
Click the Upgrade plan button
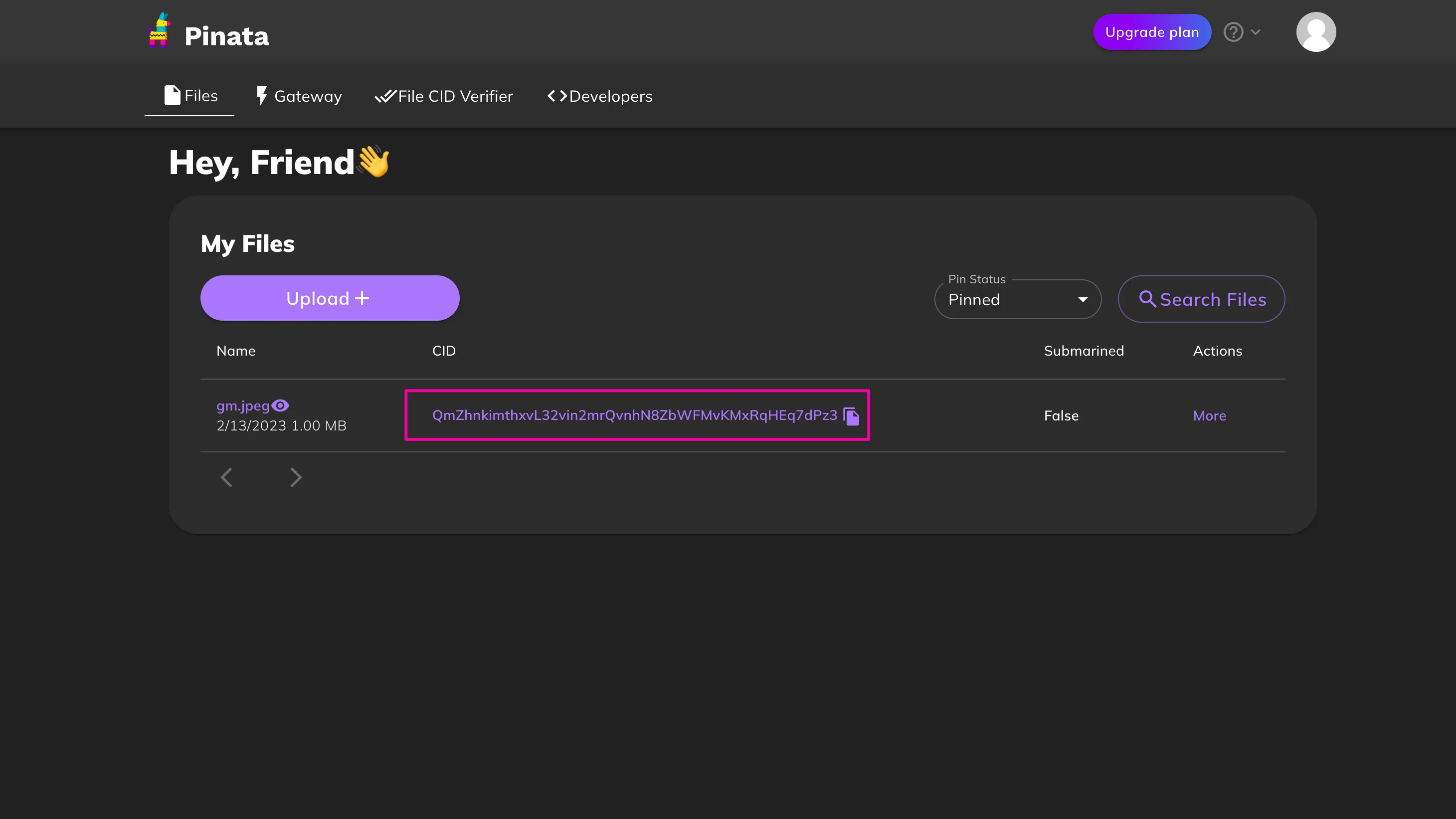tap(1152, 32)
